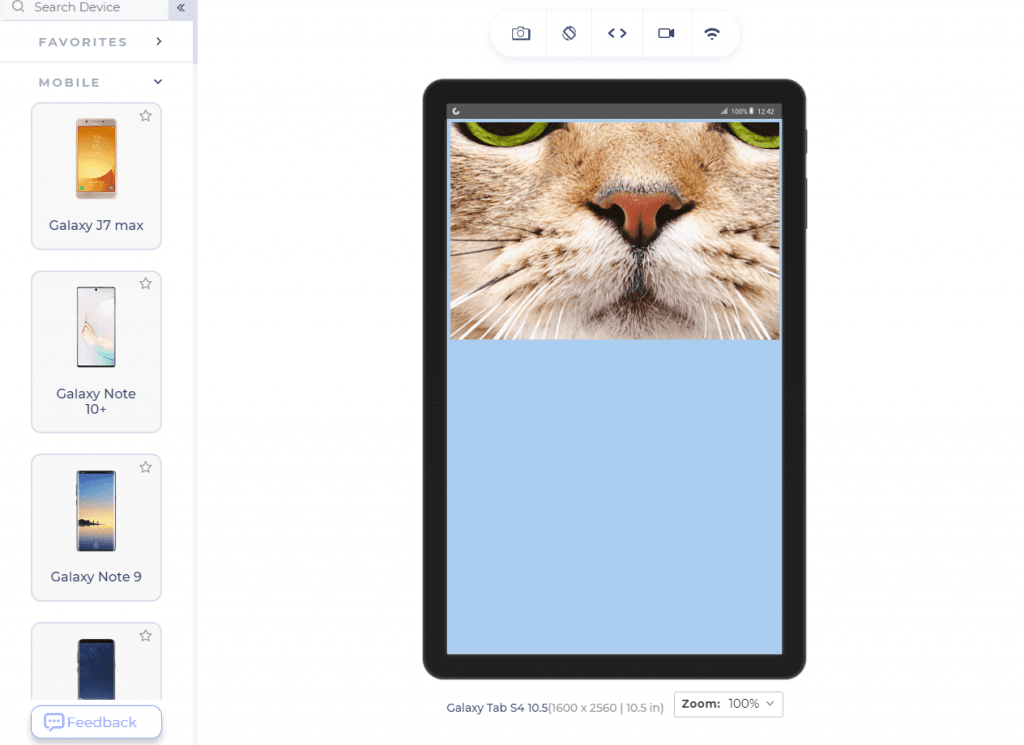Open network throttling options

(x=713, y=33)
